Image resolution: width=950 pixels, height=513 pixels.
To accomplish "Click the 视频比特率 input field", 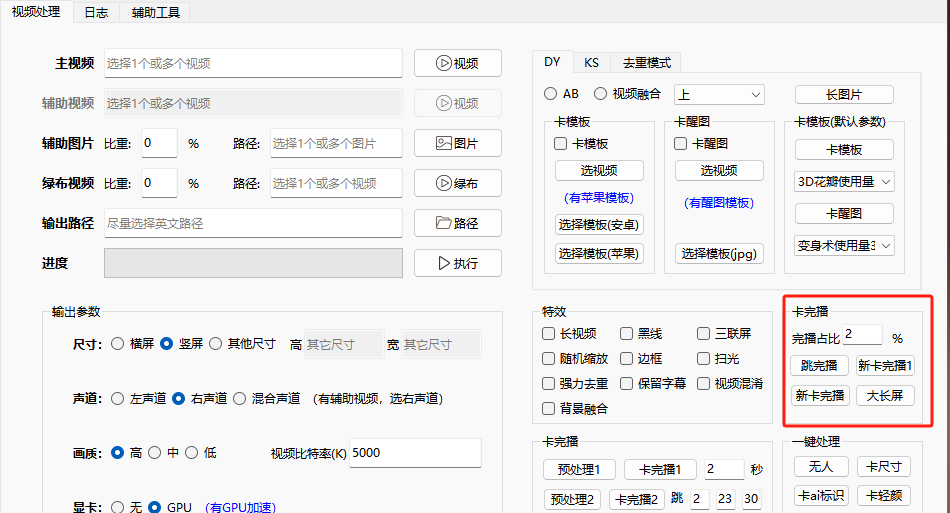I will point(414,452).
